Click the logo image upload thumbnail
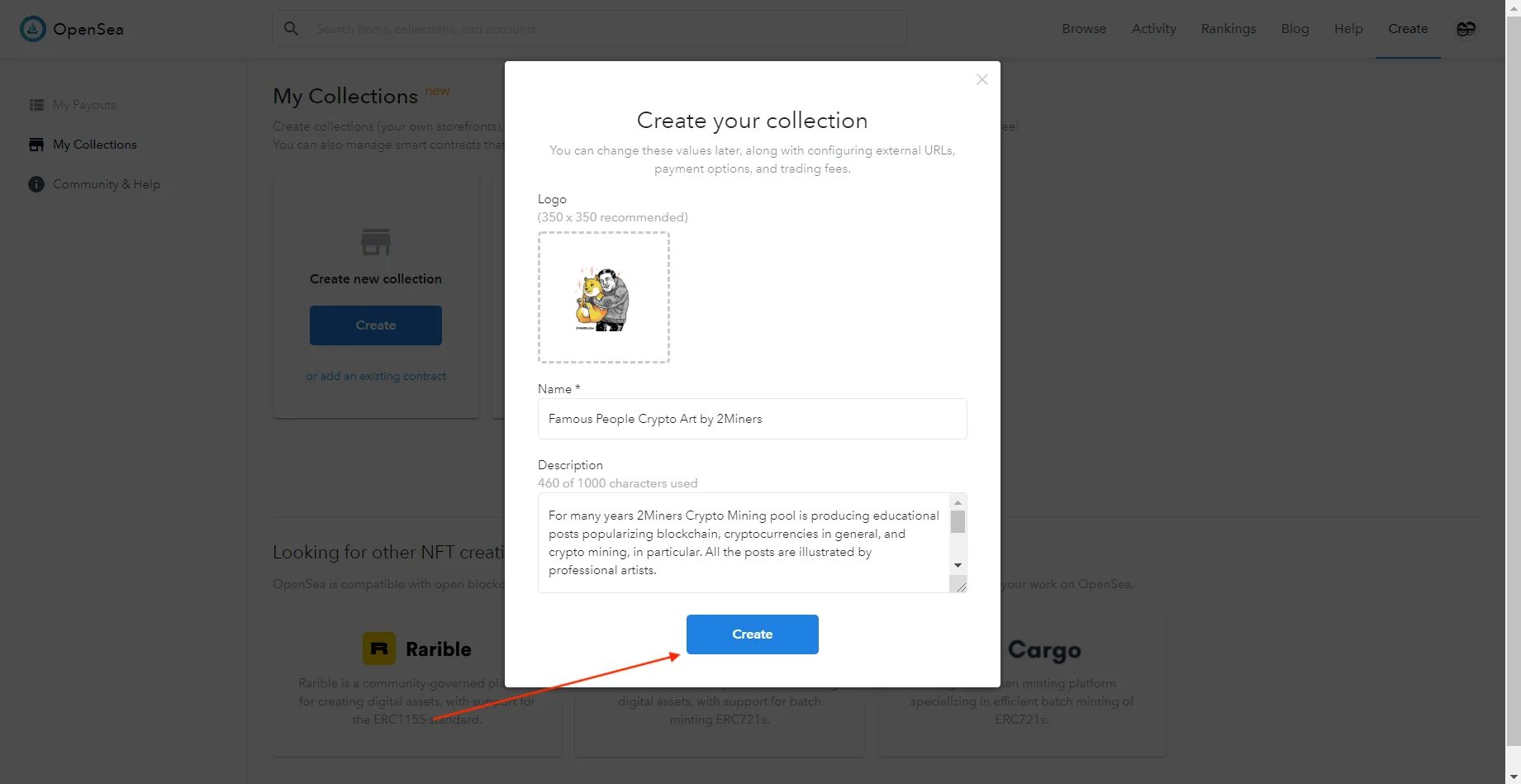 coord(604,297)
